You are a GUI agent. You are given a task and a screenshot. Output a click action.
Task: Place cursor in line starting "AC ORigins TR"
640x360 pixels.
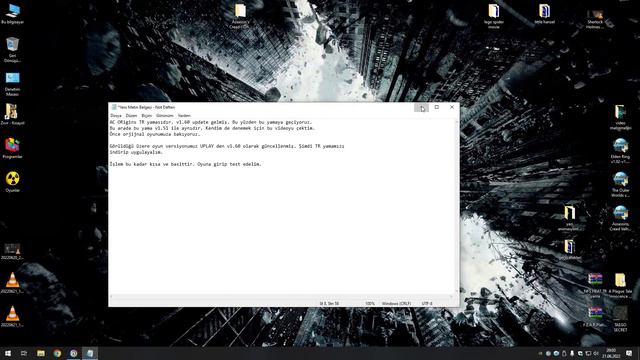211,122
